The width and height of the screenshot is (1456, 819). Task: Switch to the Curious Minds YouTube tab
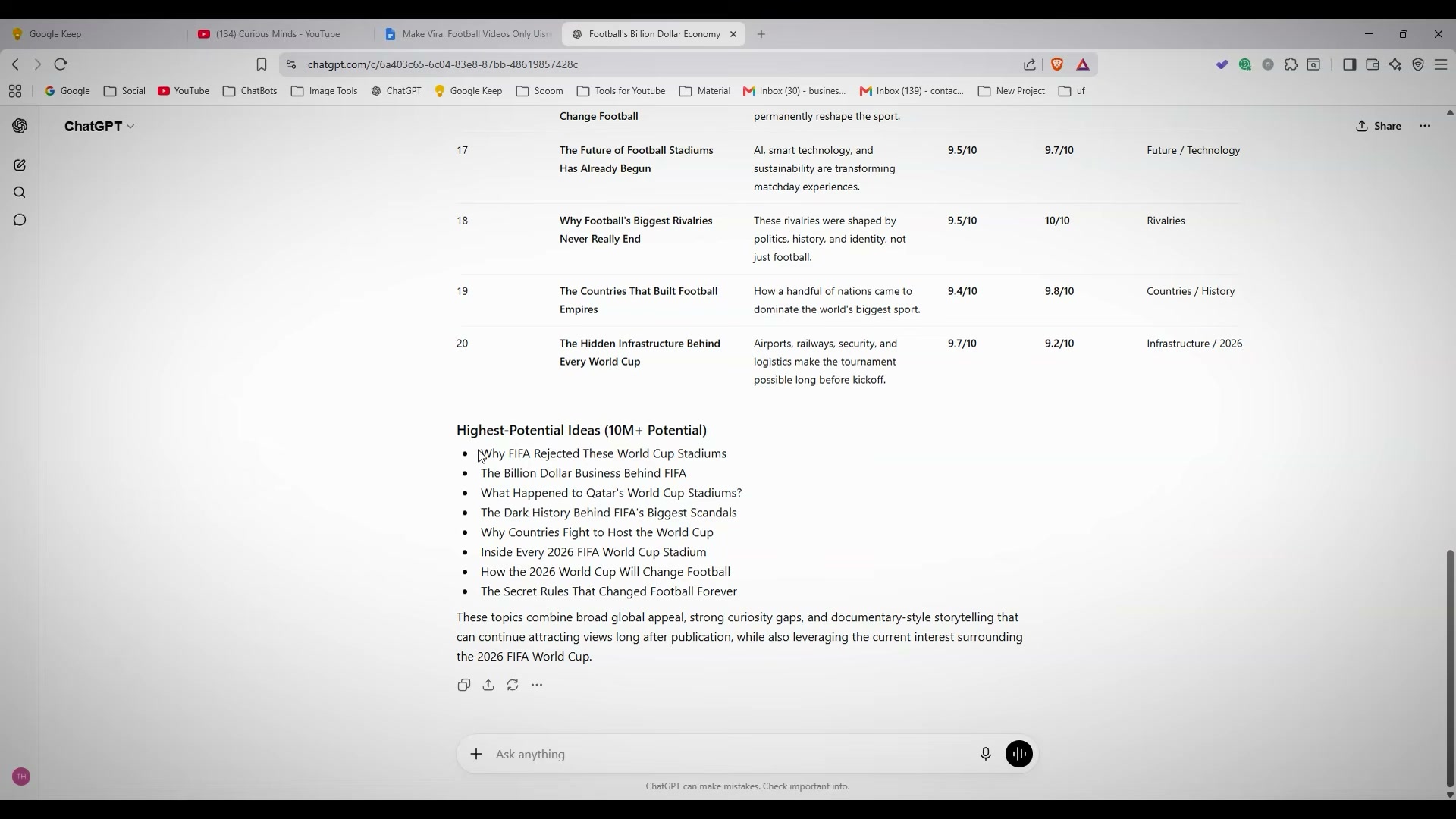tap(281, 34)
